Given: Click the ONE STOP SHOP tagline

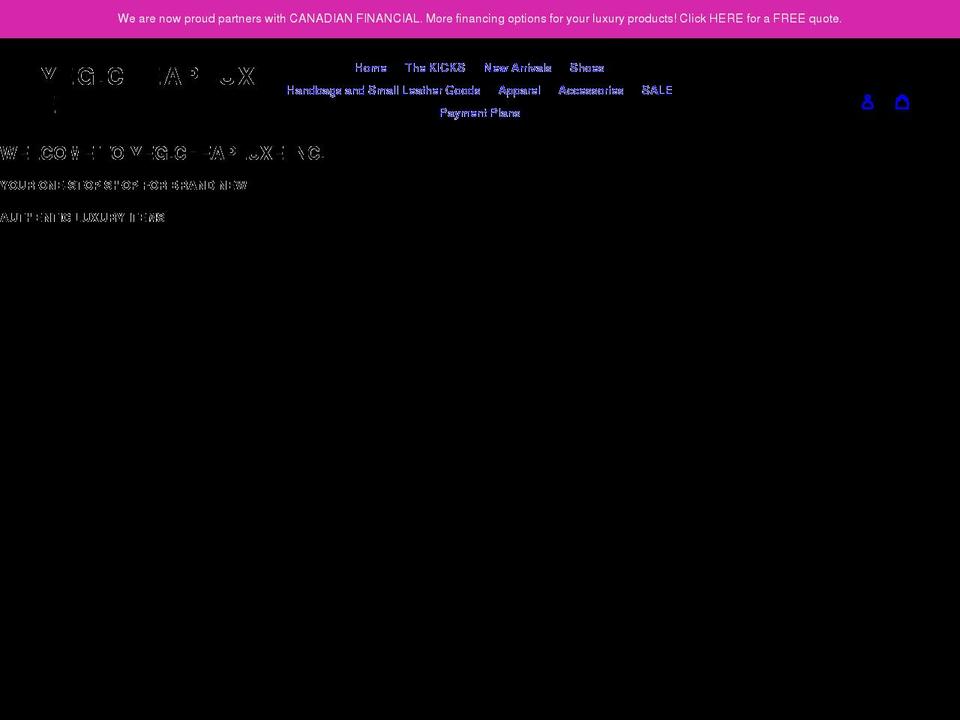Looking at the screenshot, I should pyautogui.click(x=124, y=185).
